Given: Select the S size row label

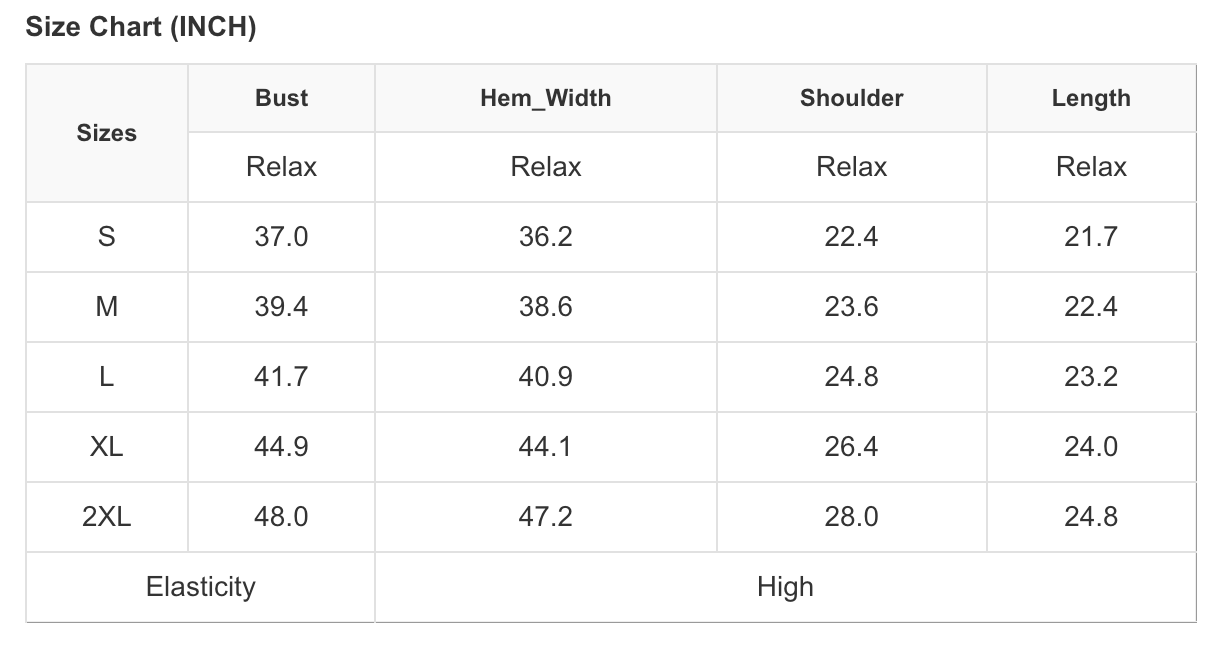Looking at the screenshot, I should click(107, 237).
